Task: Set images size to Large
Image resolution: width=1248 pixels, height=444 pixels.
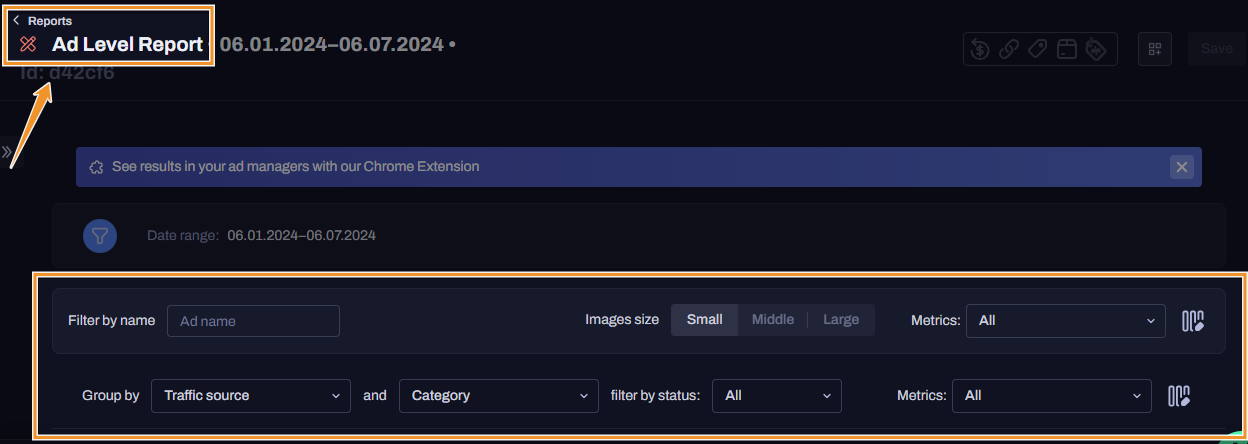Action: click(840, 320)
